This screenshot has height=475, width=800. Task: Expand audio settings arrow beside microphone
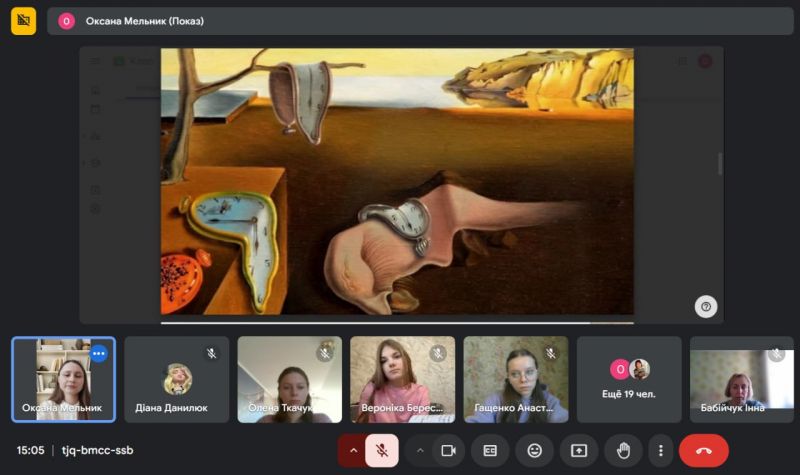(x=353, y=451)
